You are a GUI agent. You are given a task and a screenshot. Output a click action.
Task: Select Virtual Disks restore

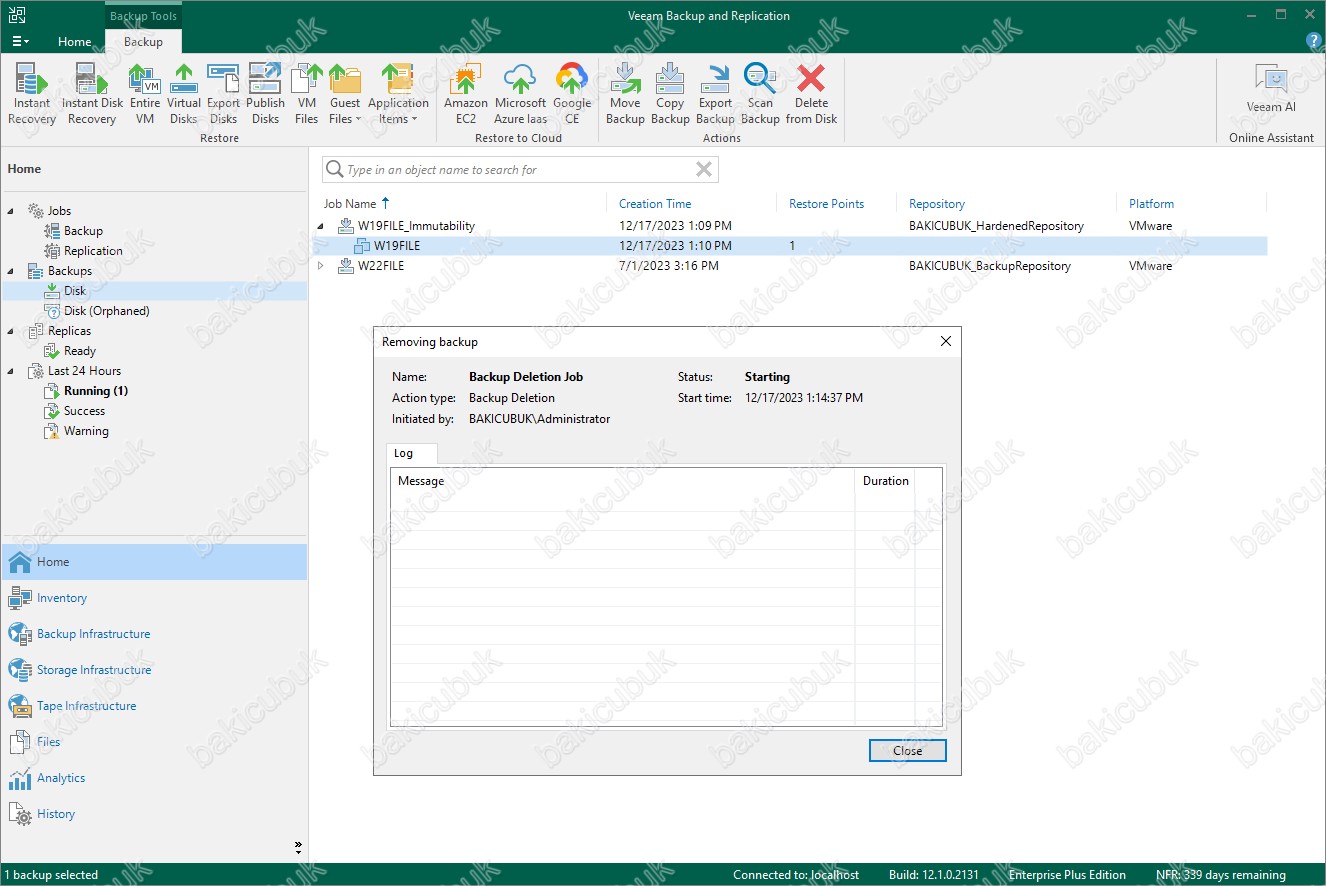point(184,94)
